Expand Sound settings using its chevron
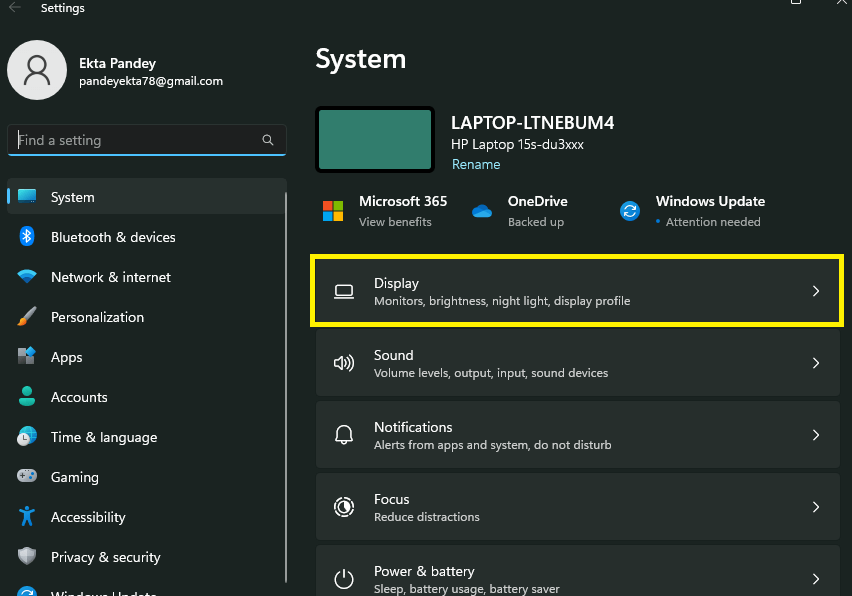Image resolution: width=852 pixels, height=596 pixels. (x=816, y=363)
